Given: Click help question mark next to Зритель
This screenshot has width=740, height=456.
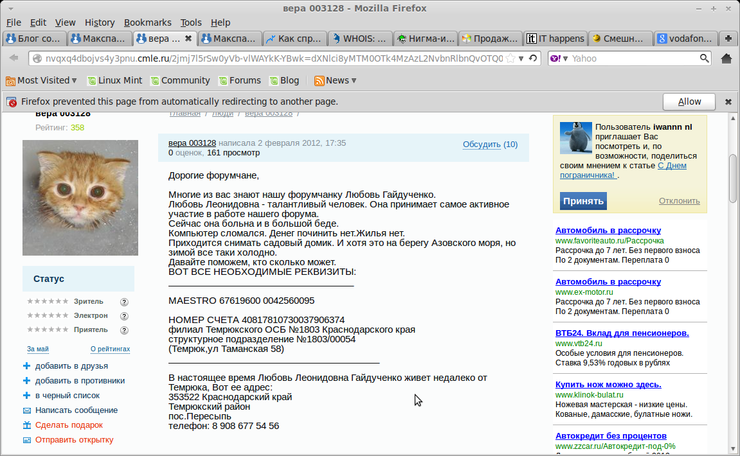Looking at the screenshot, I should tap(125, 301).
